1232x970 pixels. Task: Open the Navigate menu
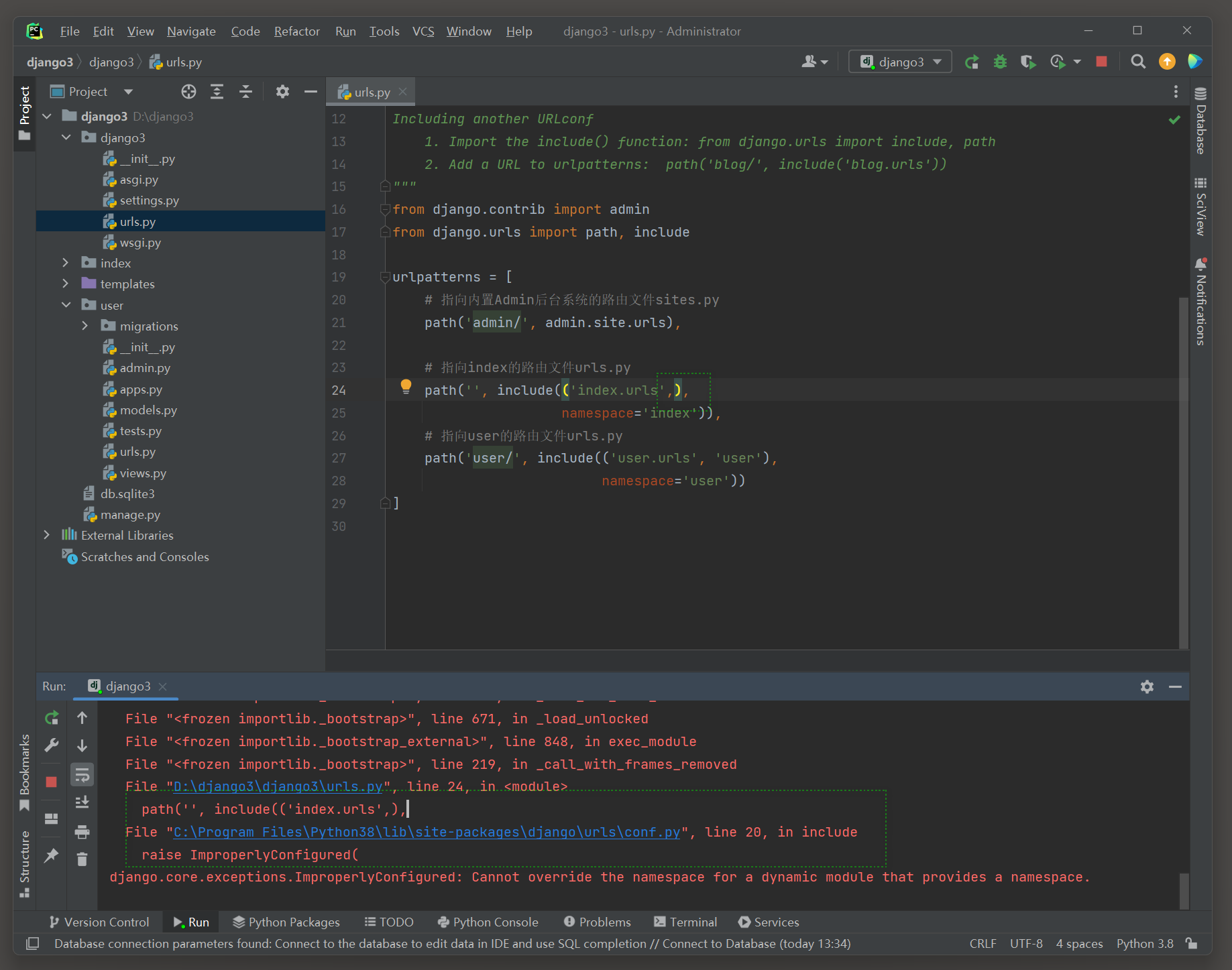coord(191,32)
